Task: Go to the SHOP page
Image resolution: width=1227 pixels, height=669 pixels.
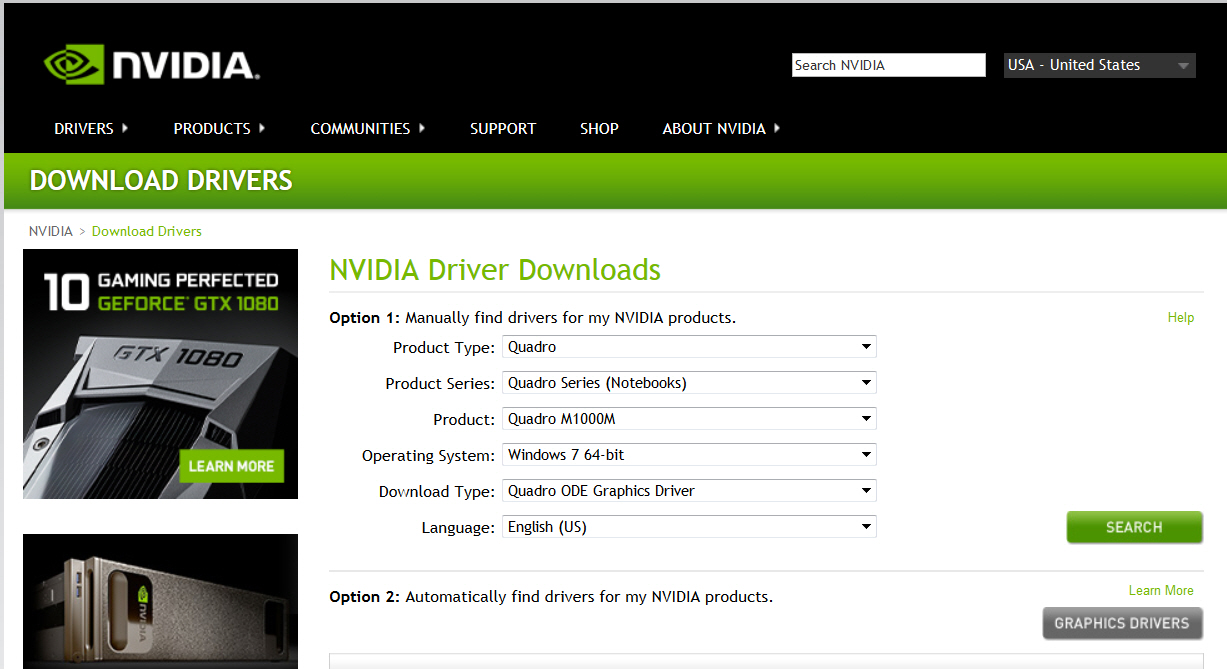Action: [599, 128]
